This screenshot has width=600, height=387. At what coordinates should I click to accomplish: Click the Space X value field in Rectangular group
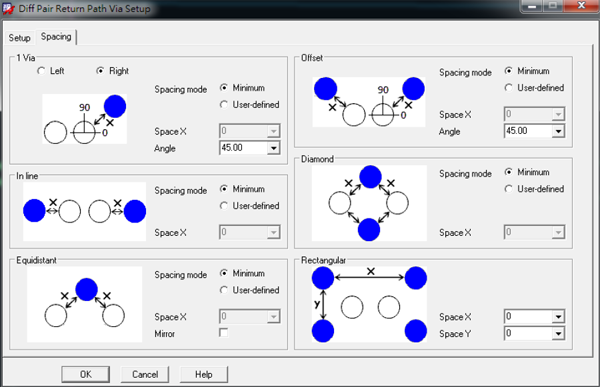[528, 317]
